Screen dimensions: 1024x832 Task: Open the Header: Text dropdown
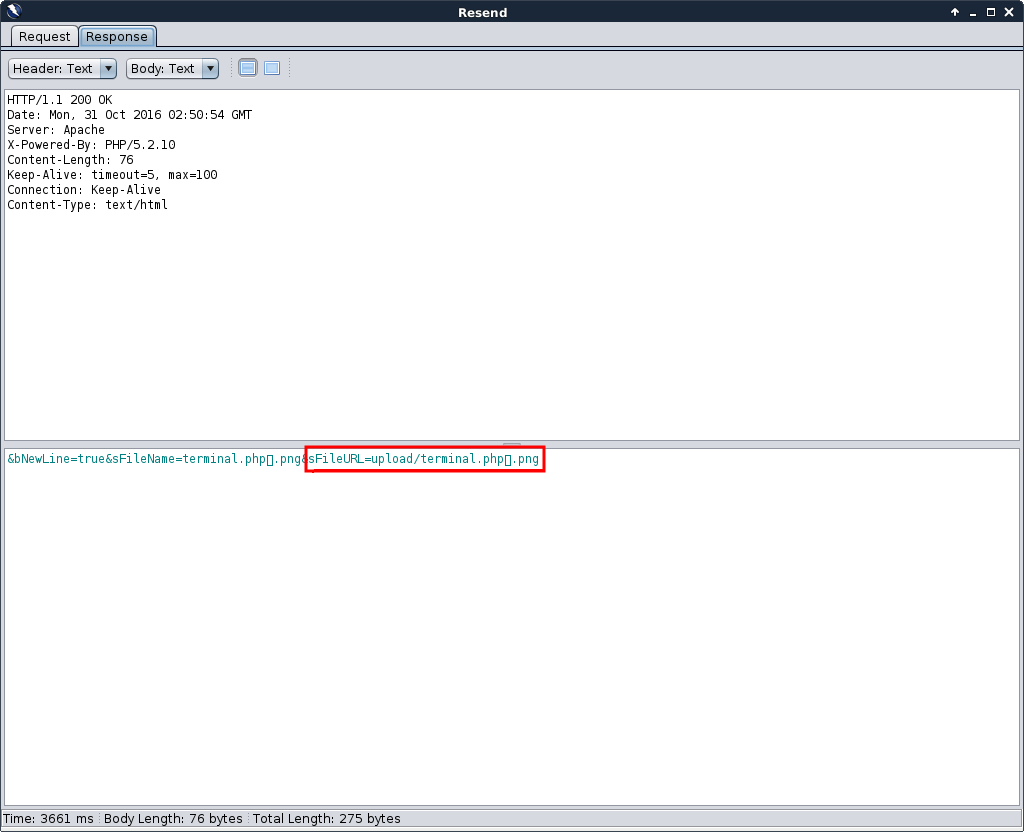(62, 69)
